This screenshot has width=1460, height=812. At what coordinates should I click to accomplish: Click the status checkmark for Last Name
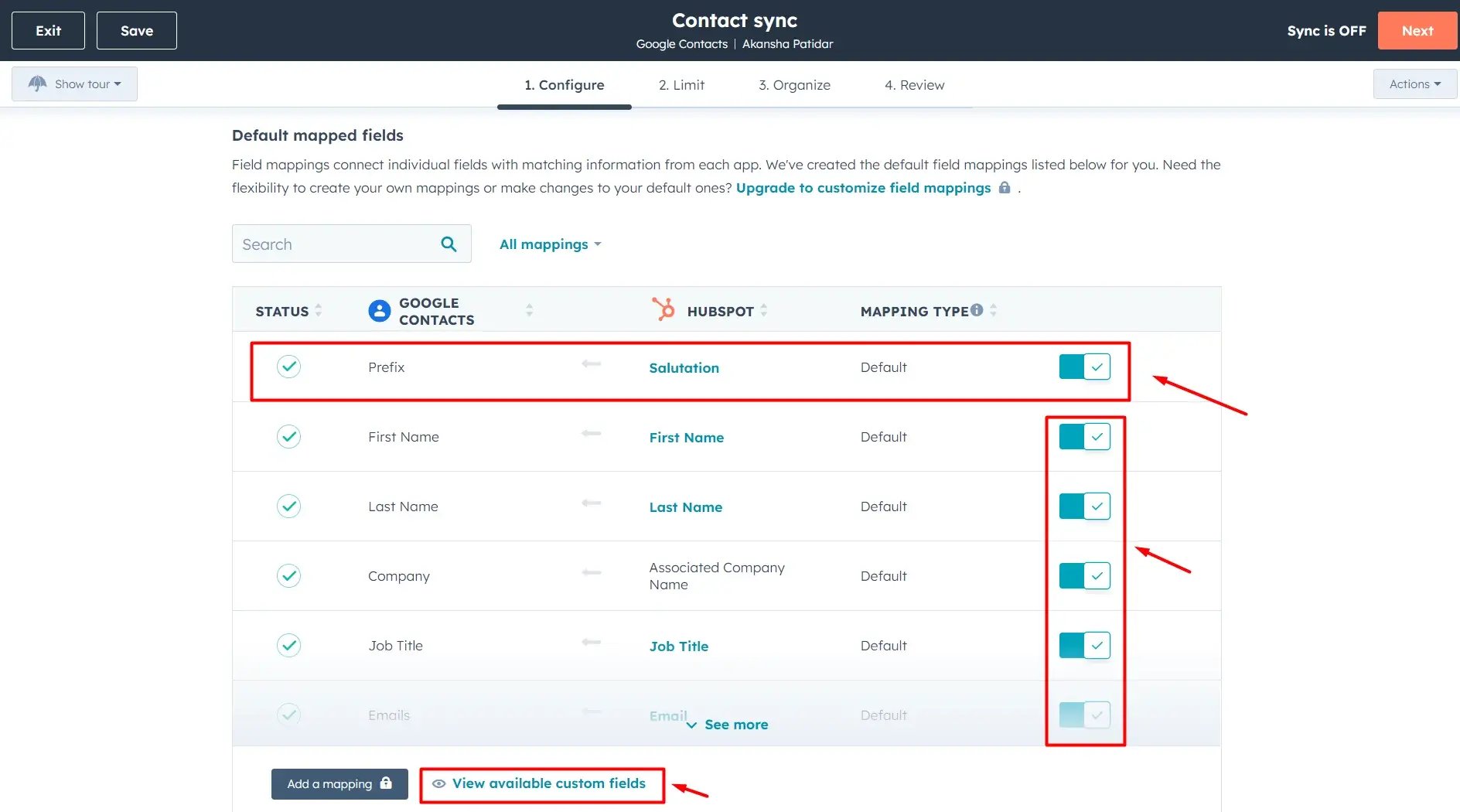tap(288, 506)
